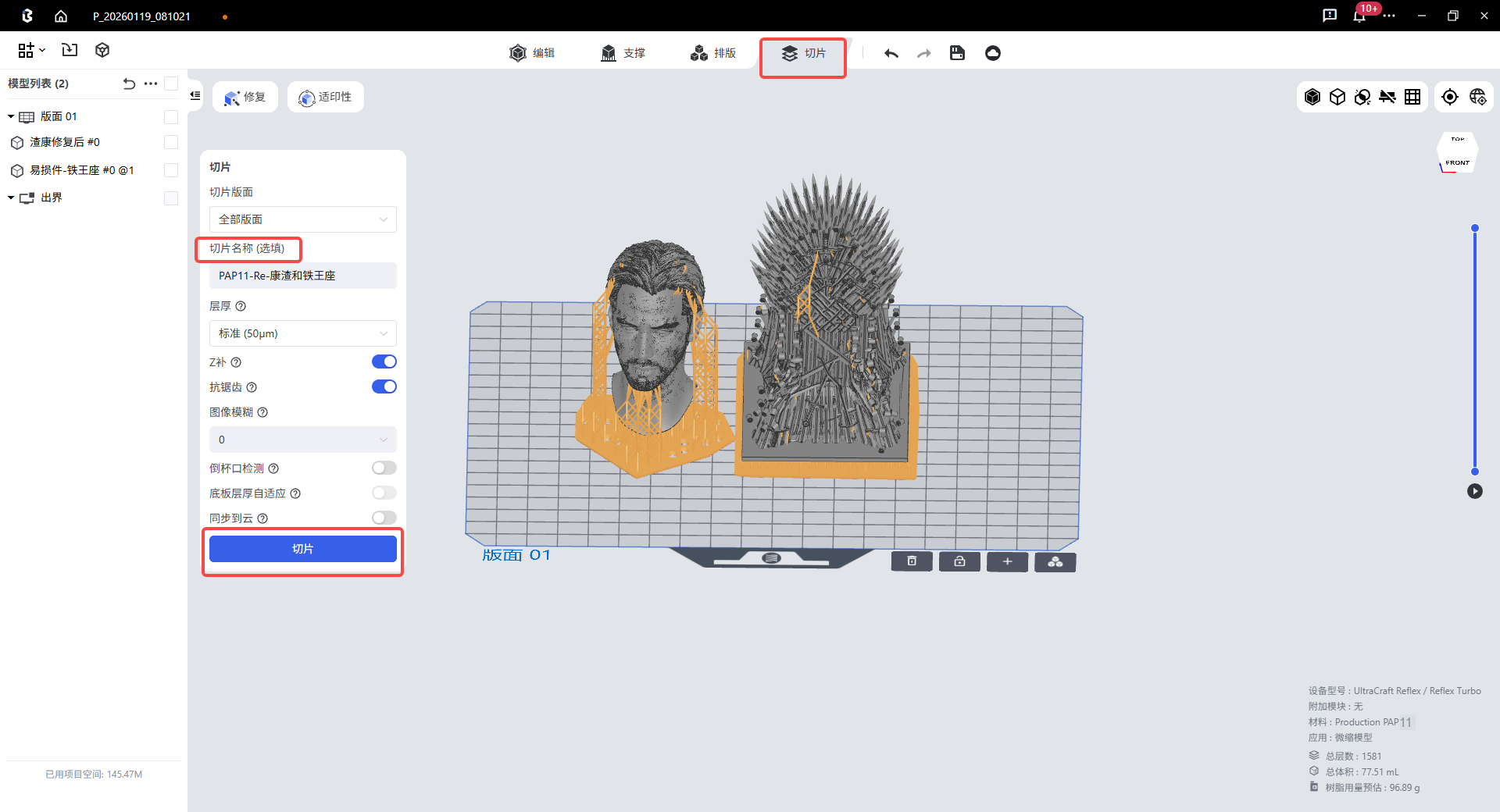The image size is (1500, 812).
Task: Open globe view settings icon
Action: (1477, 97)
